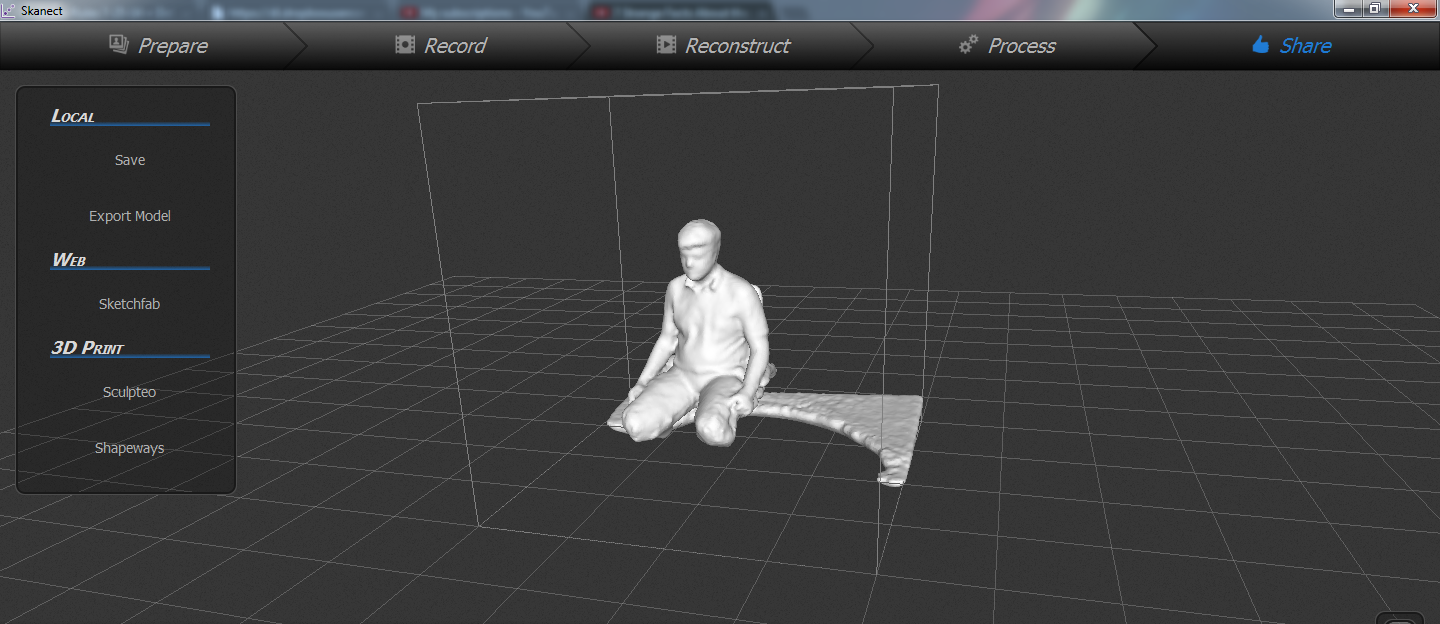The image size is (1440, 624).
Task: Save the scan locally
Action: click(x=129, y=159)
